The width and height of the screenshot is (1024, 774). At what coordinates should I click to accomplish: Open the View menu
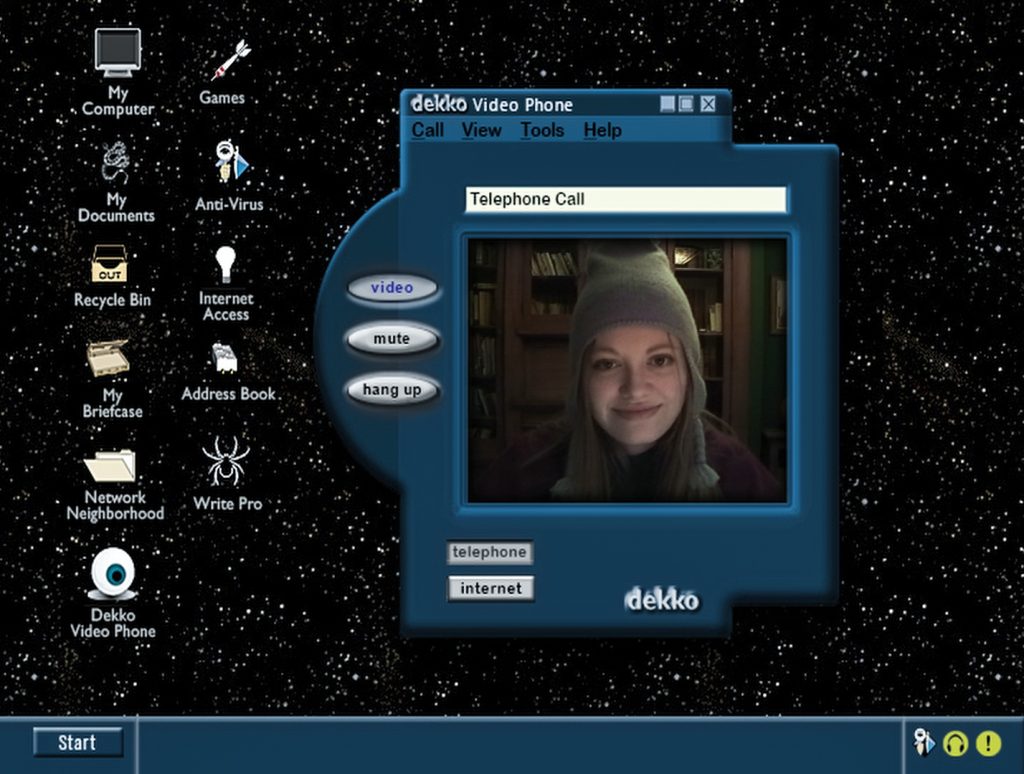pyautogui.click(x=482, y=130)
